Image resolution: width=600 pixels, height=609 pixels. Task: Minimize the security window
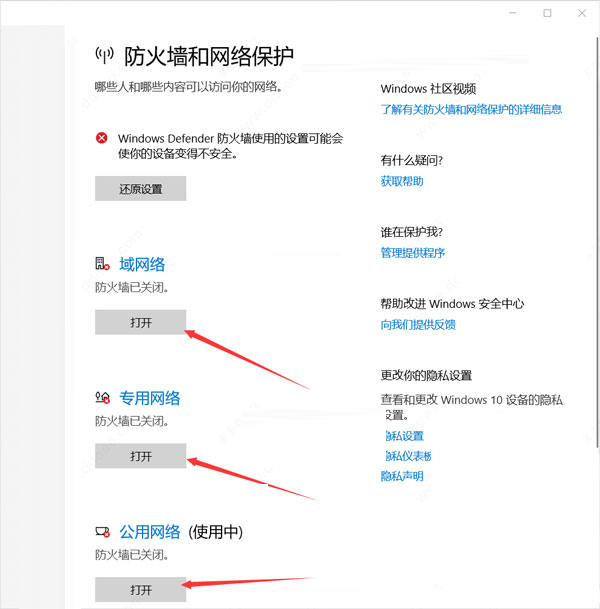coord(513,13)
